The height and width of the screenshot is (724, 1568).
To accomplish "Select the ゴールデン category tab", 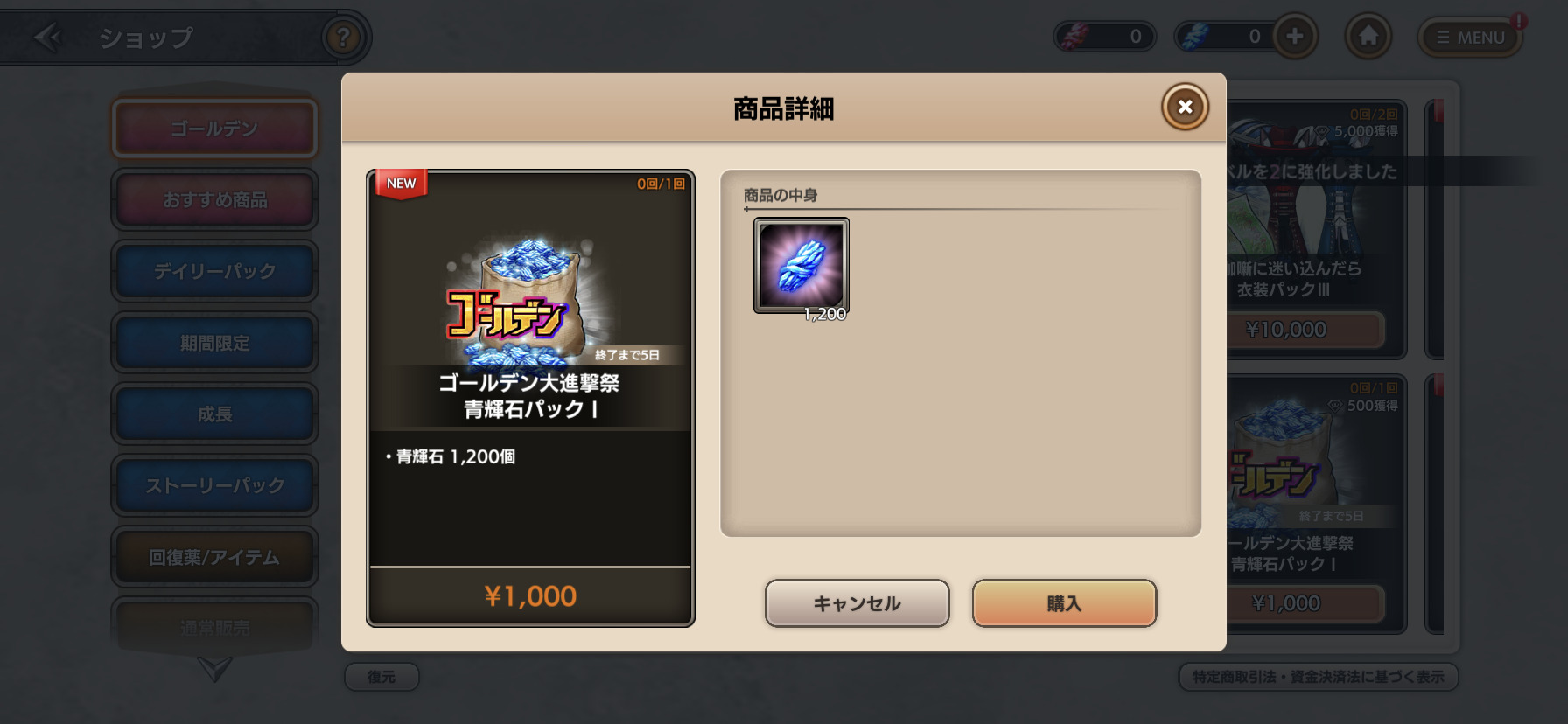I will (x=214, y=129).
